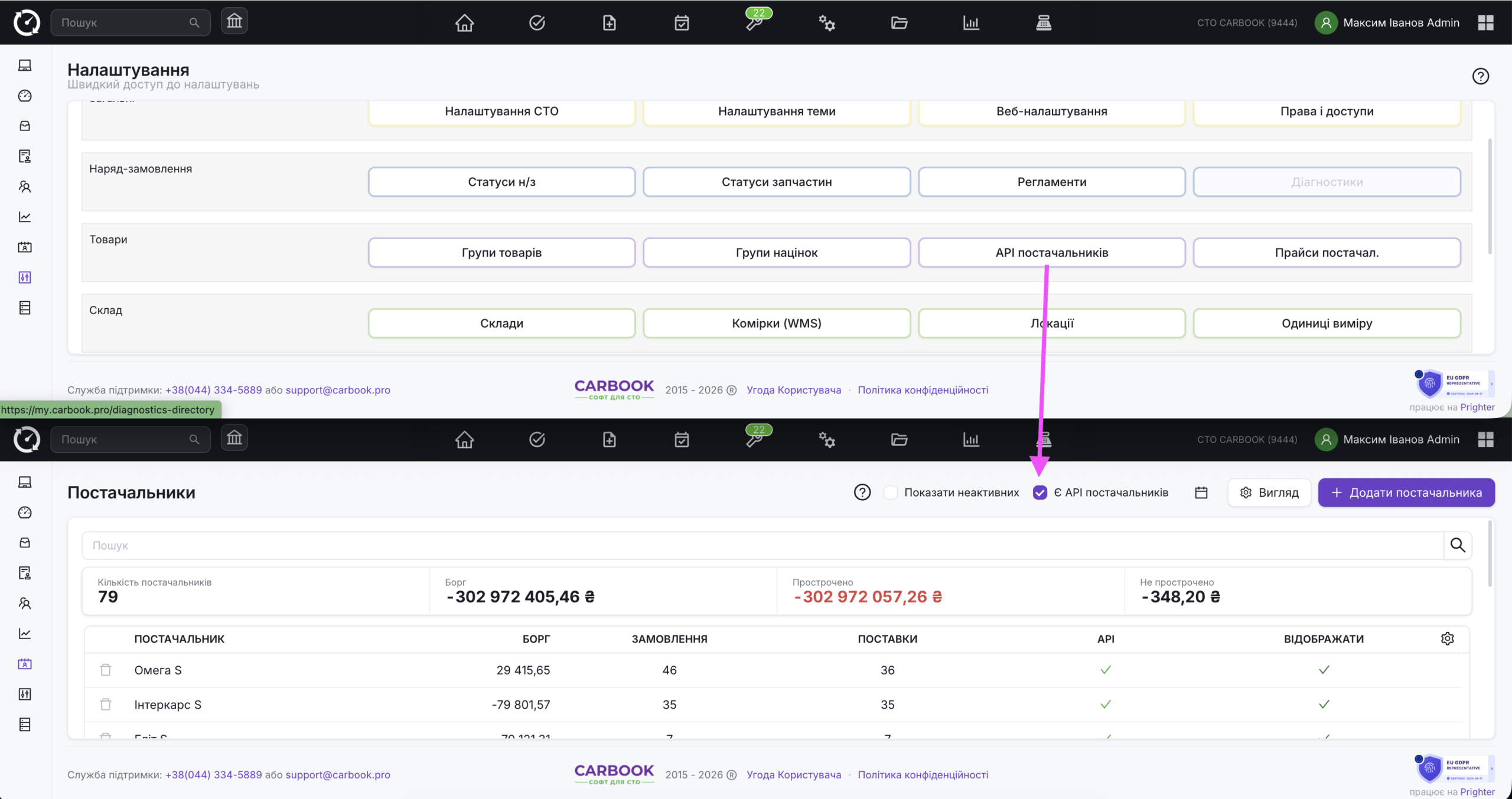Click the Статуси н/з button
The width and height of the screenshot is (1512, 799).
(x=501, y=182)
